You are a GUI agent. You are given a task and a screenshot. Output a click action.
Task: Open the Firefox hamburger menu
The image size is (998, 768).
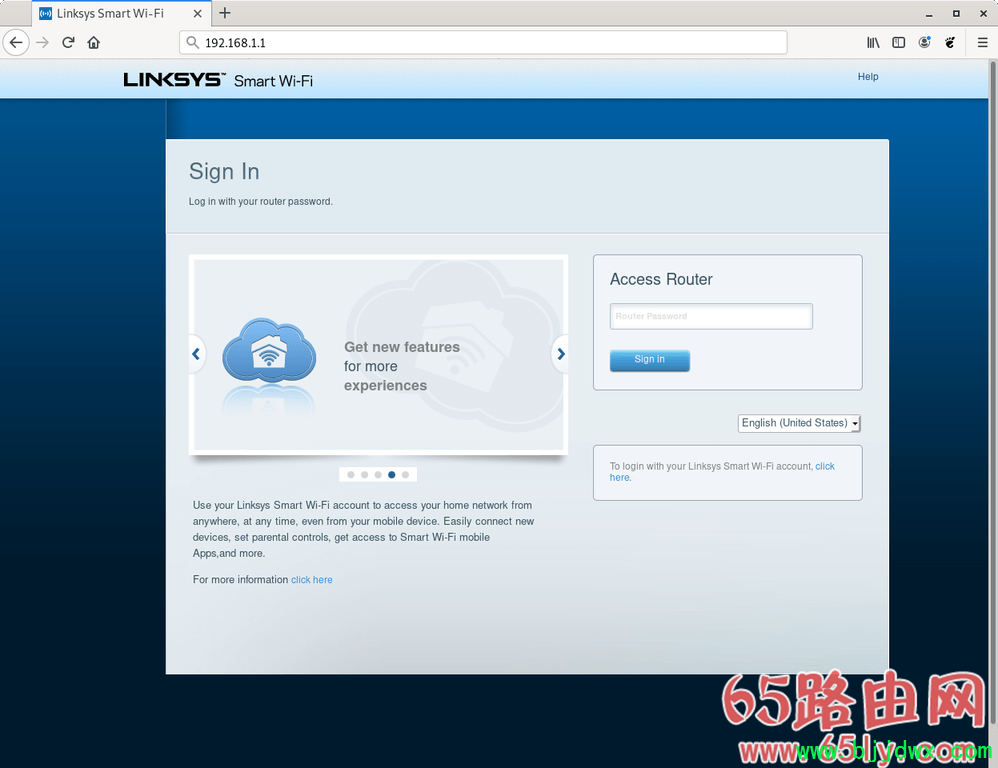coord(982,43)
